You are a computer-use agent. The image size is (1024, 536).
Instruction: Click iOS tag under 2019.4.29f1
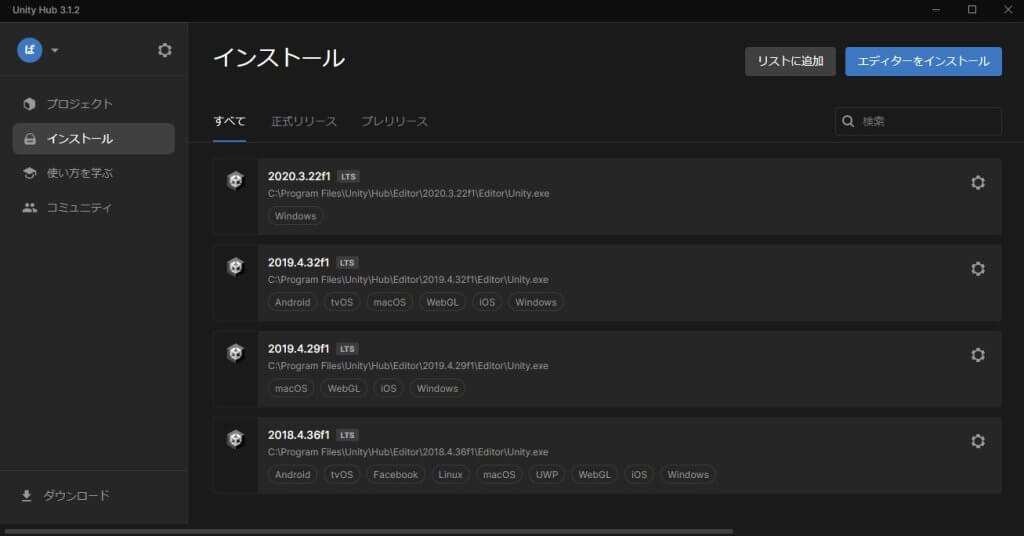click(388, 388)
